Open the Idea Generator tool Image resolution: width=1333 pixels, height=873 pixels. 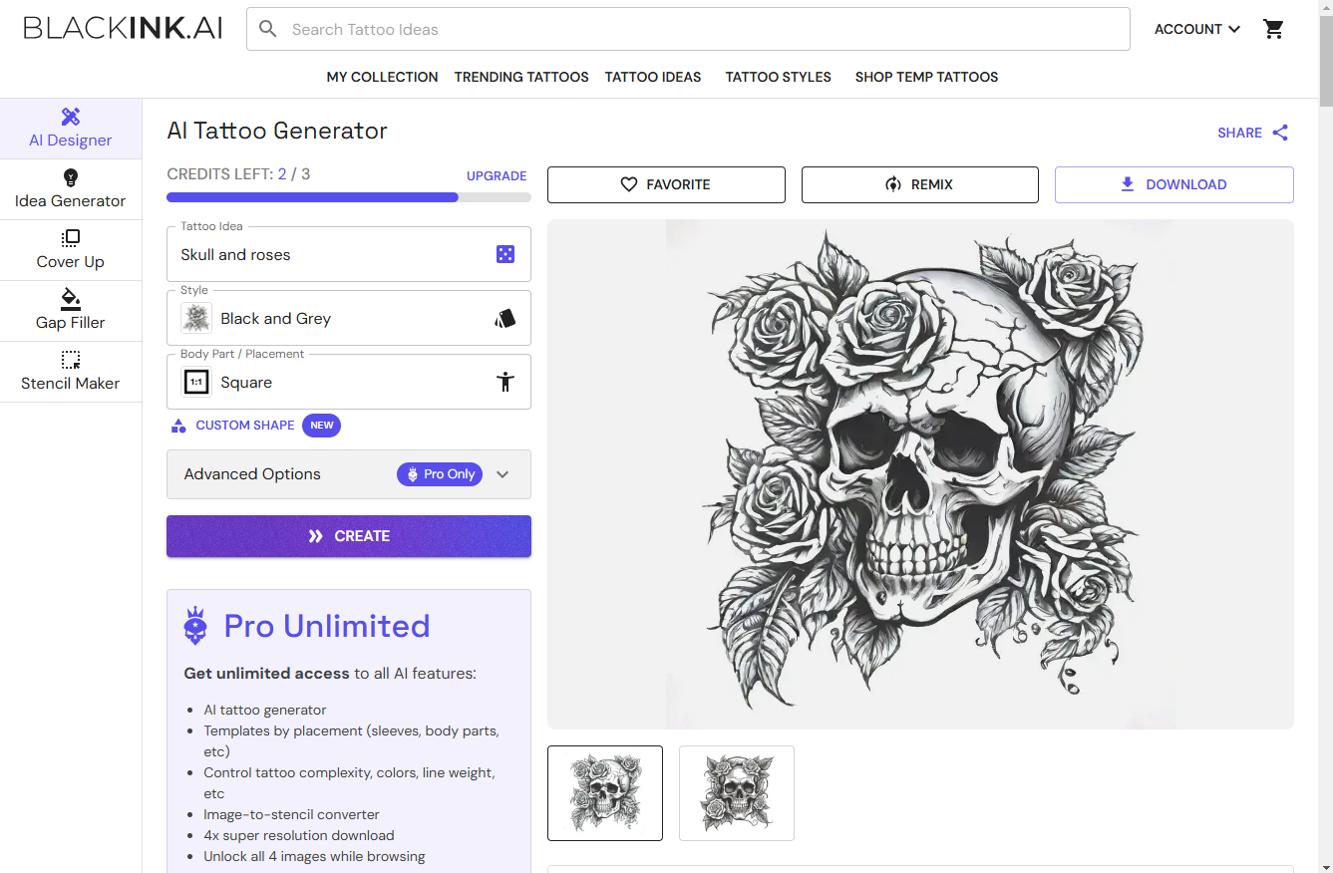tap(70, 188)
